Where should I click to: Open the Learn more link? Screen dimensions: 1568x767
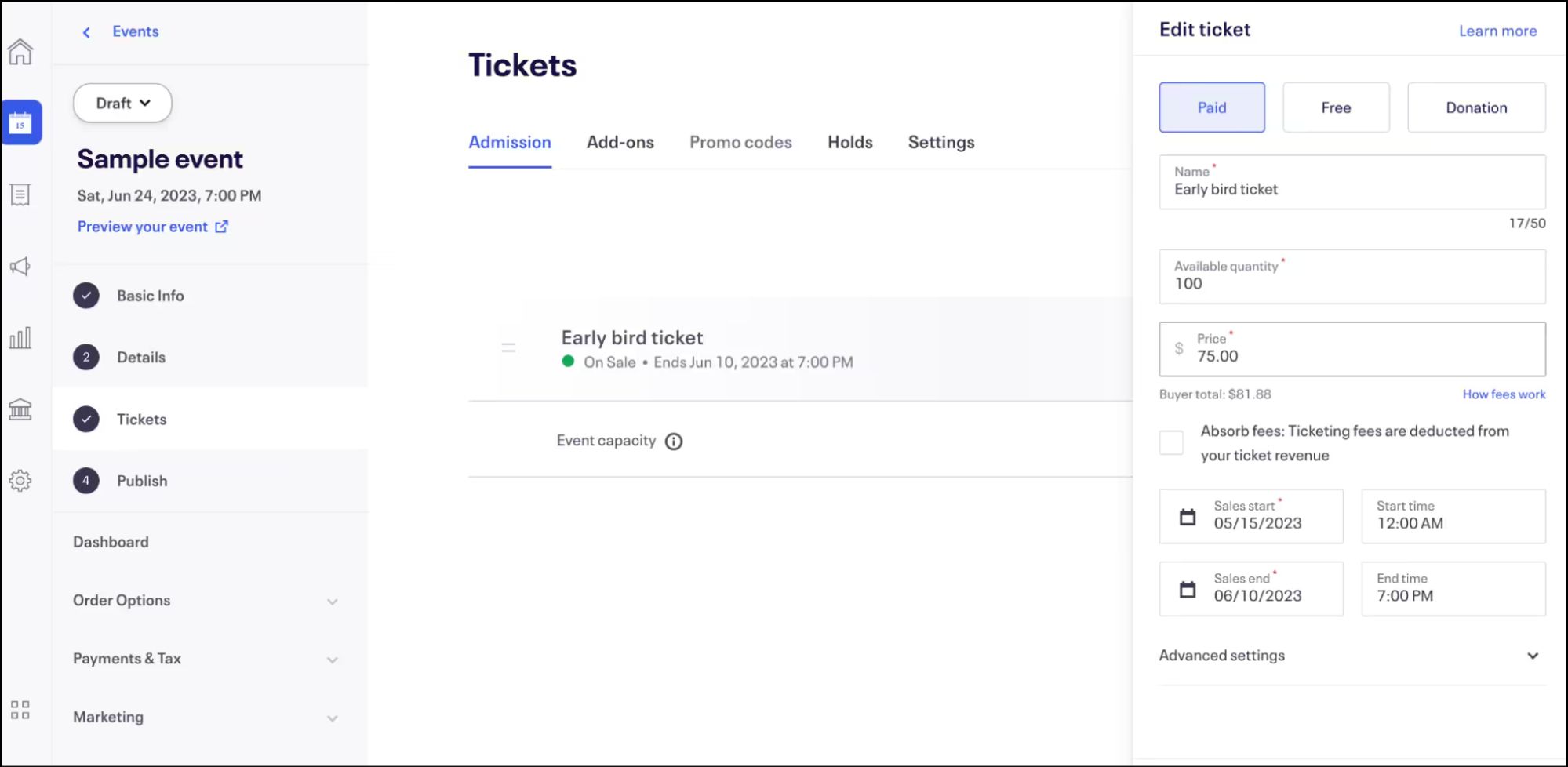[1497, 31]
